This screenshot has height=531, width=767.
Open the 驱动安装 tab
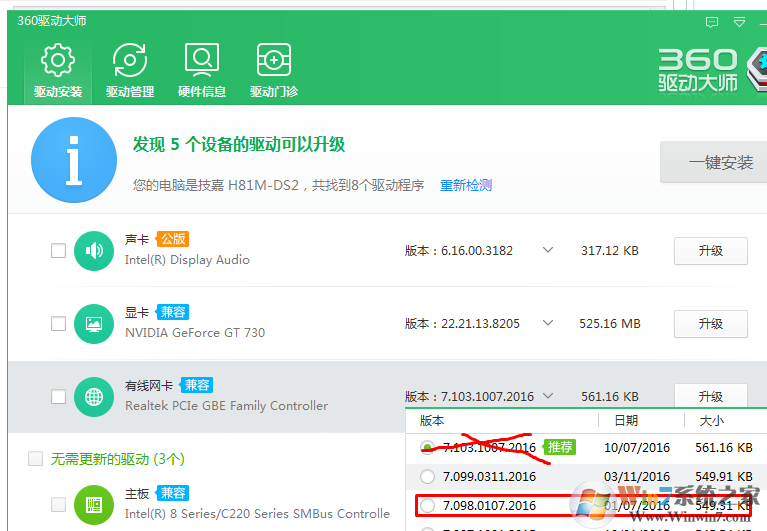(58, 71)
